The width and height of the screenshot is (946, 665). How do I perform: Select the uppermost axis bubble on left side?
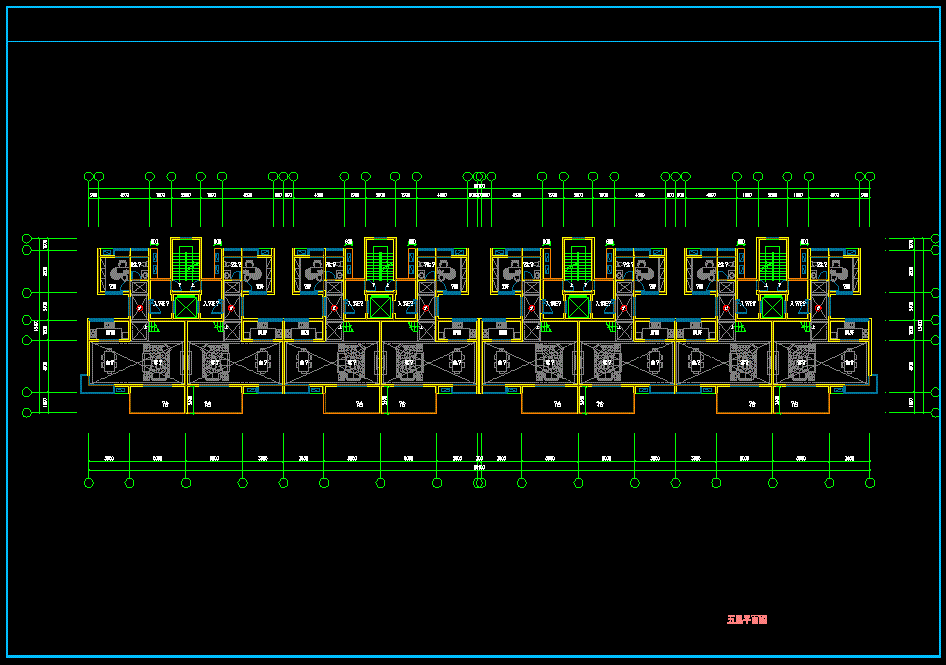[27, 239]
